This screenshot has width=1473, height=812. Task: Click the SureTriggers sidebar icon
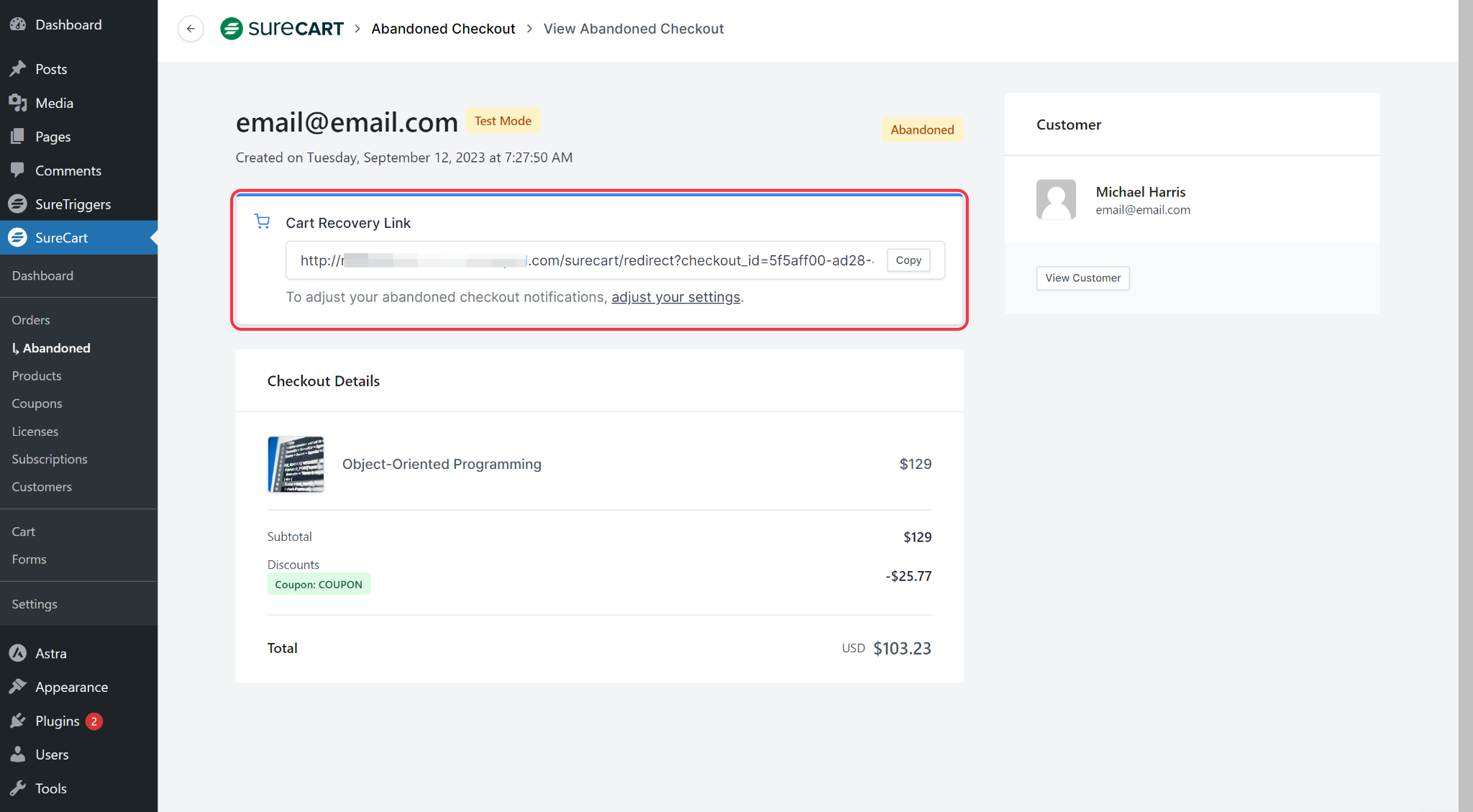[18, 204]
